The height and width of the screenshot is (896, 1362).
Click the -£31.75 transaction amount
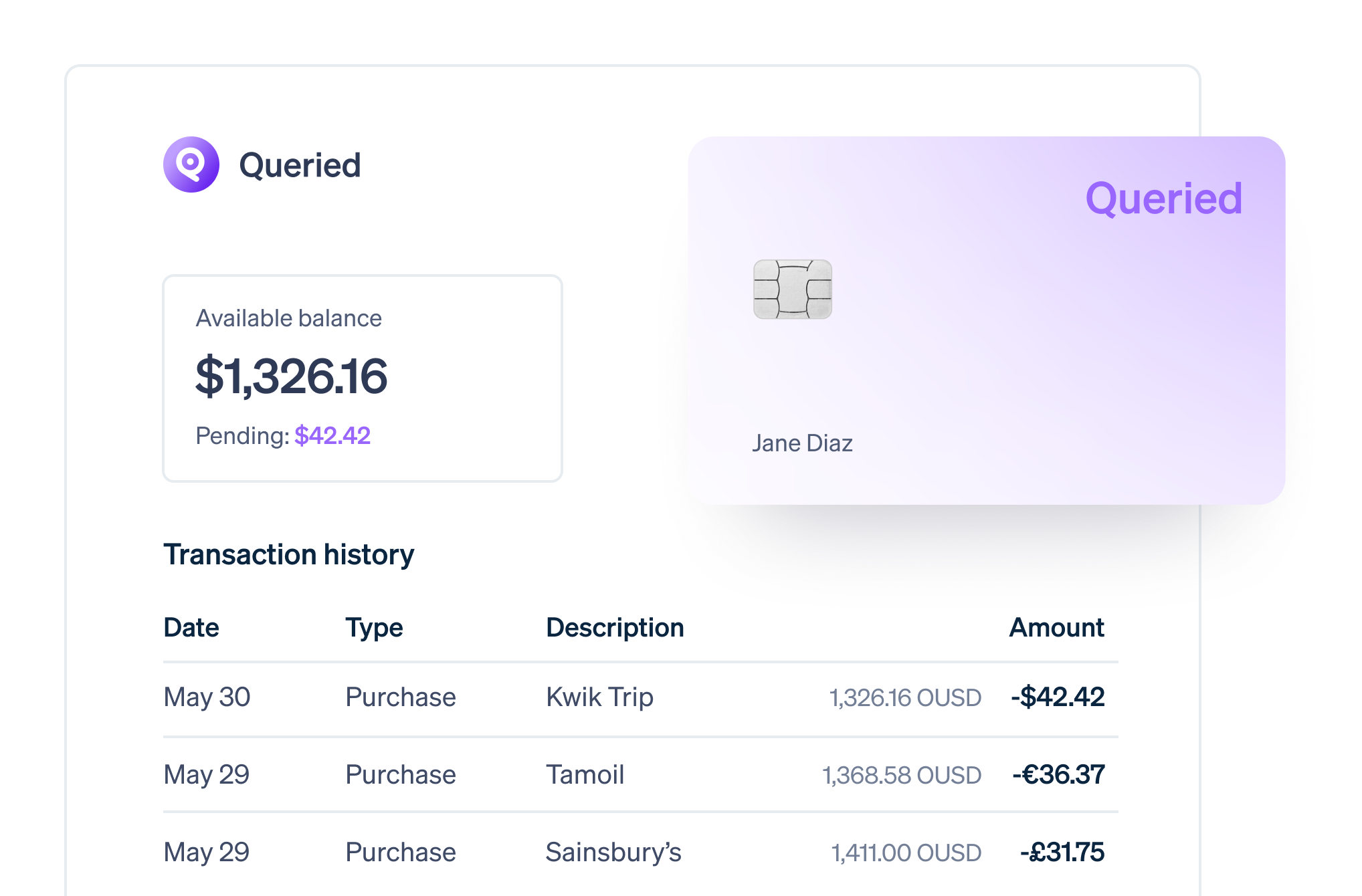[1062, 852]
